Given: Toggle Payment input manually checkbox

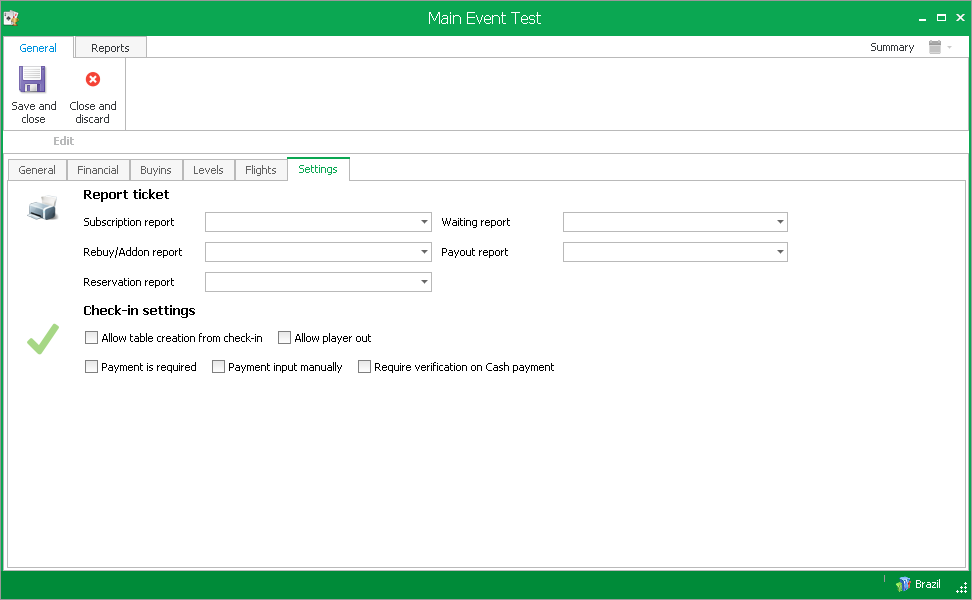Looking at the screenshot, I should (218, 367).
